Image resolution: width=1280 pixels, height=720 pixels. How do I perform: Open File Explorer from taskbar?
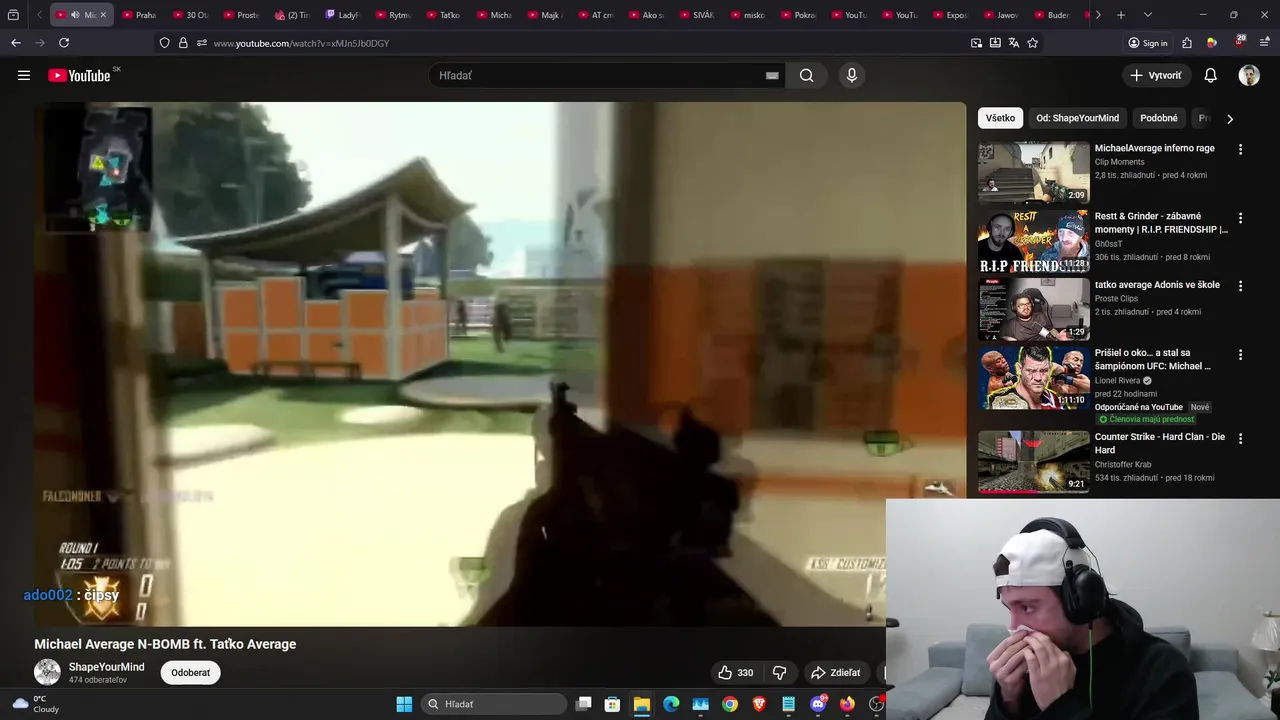tap(642, 704)
